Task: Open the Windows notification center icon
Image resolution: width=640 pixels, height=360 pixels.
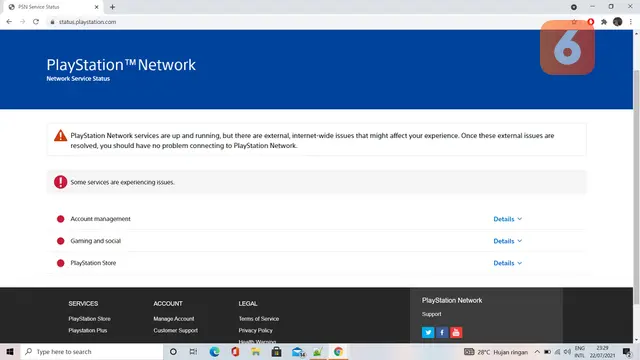Action: (x=627, y=352)
